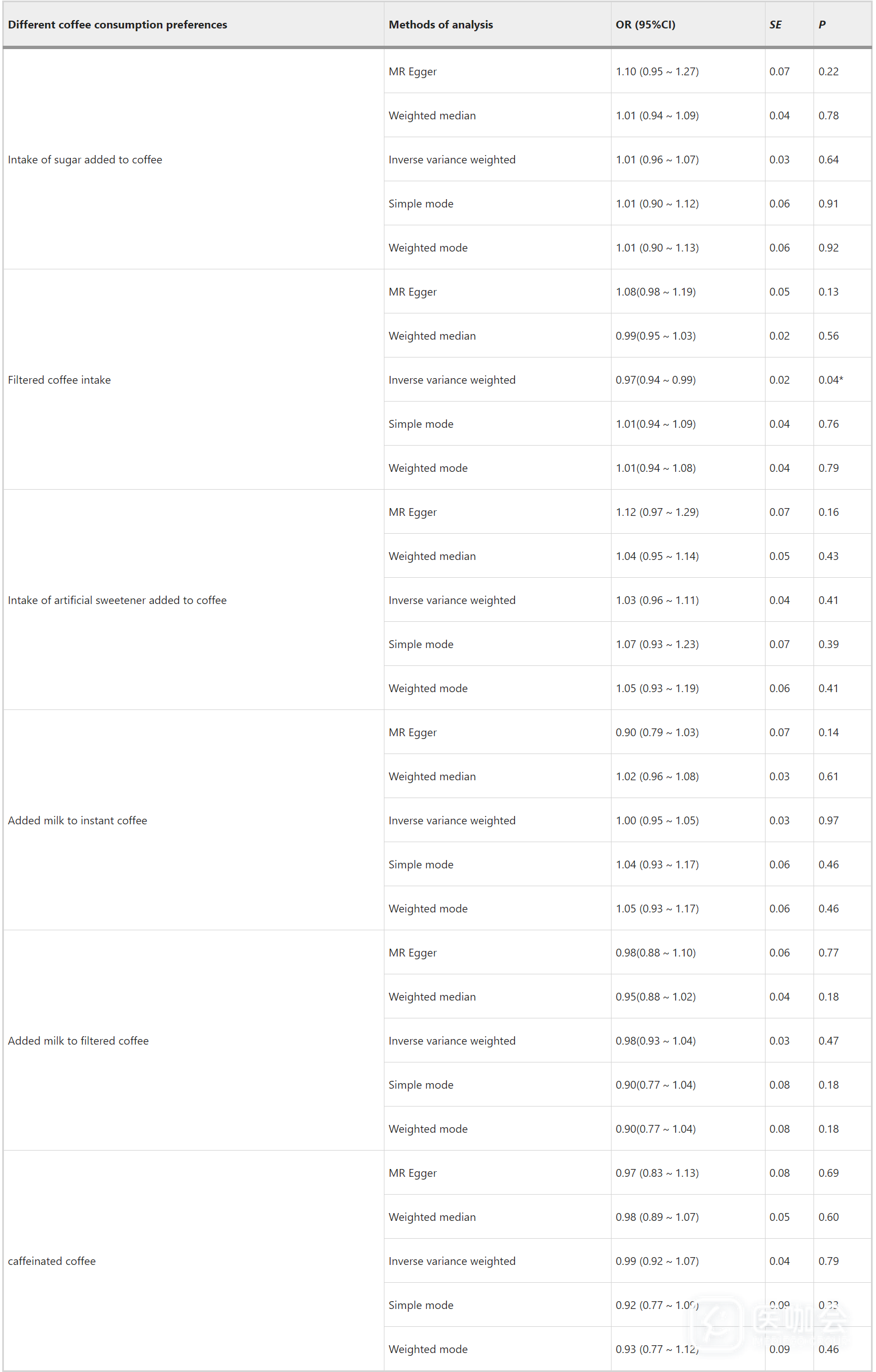Click the OR value '1.12 (0.97 ~ 1.29)'
This screenshot has height=1372, width=876.
[657, 512]
